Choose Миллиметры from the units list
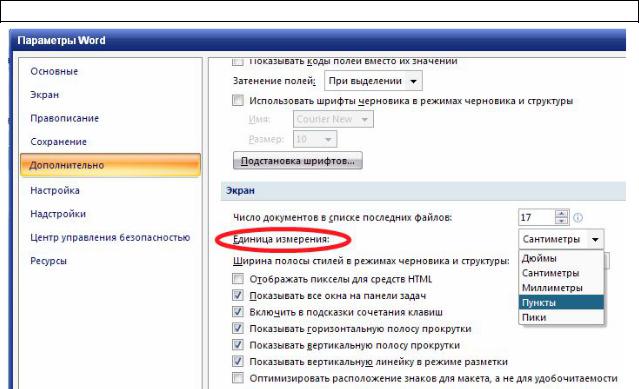Viewport: 639px width, 389px height. click(x=561, y=288)
